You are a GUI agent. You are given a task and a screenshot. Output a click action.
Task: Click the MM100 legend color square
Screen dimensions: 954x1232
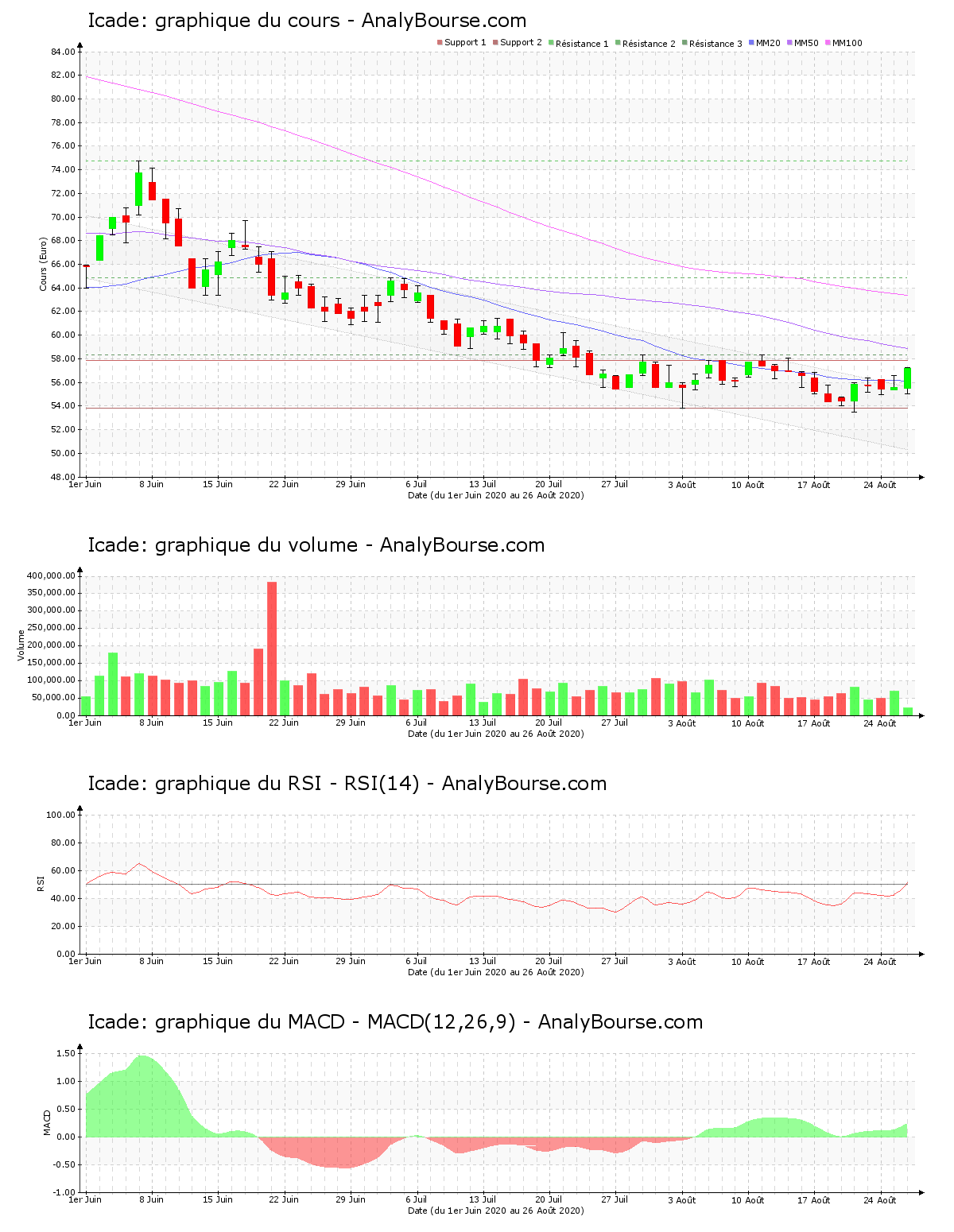coord(828,43)
